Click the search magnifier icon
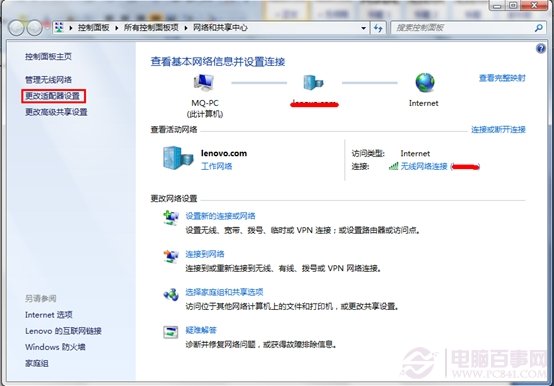 (539, 28)
